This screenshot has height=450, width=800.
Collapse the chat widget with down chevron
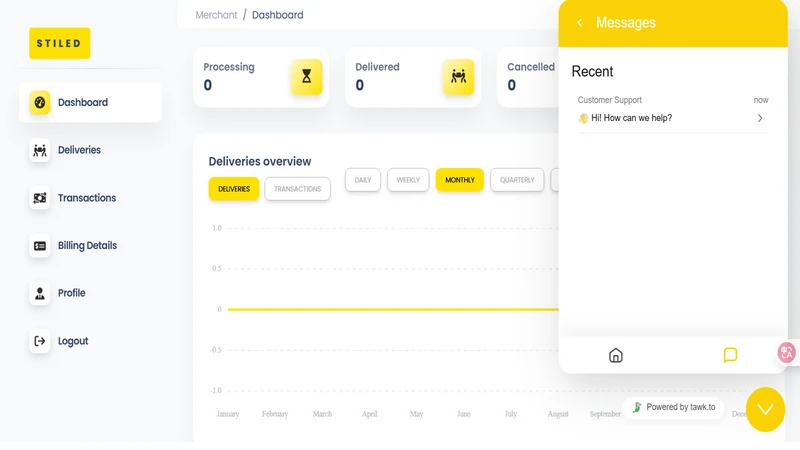[765, 409]
